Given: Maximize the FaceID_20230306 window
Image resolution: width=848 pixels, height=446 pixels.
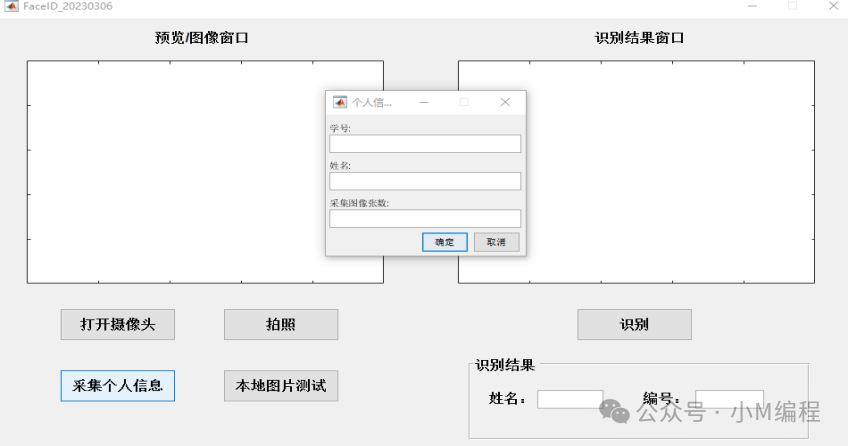Looking at the screenshot, I should [792, 6].
